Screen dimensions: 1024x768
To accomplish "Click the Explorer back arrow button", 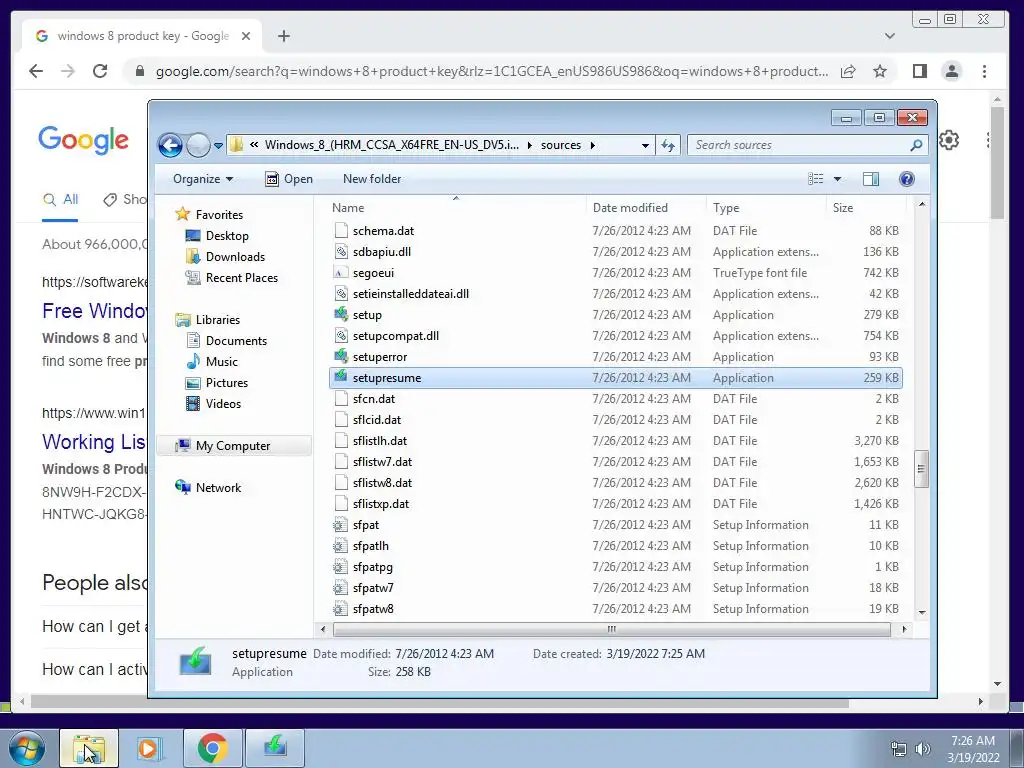I will tap(170, 145).
